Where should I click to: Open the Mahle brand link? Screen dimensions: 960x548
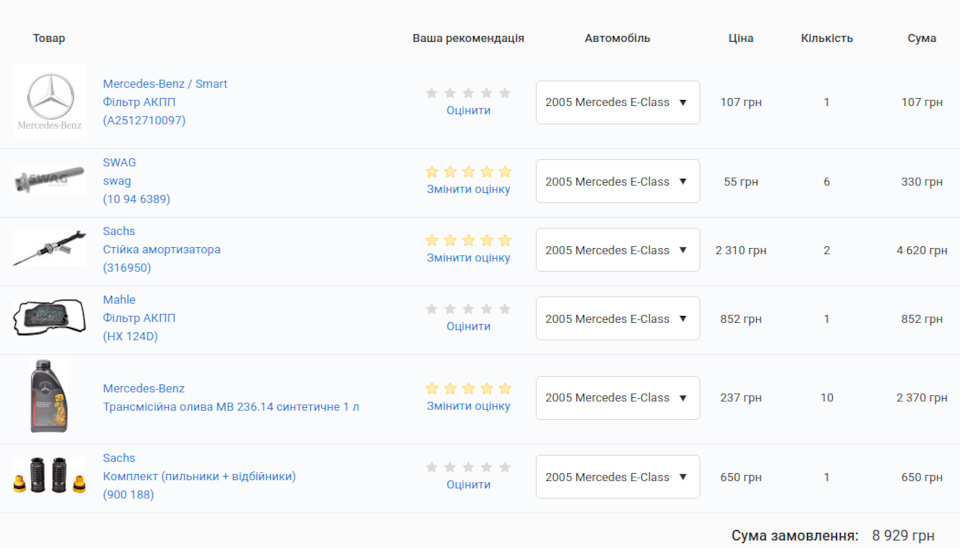[119, 300]
